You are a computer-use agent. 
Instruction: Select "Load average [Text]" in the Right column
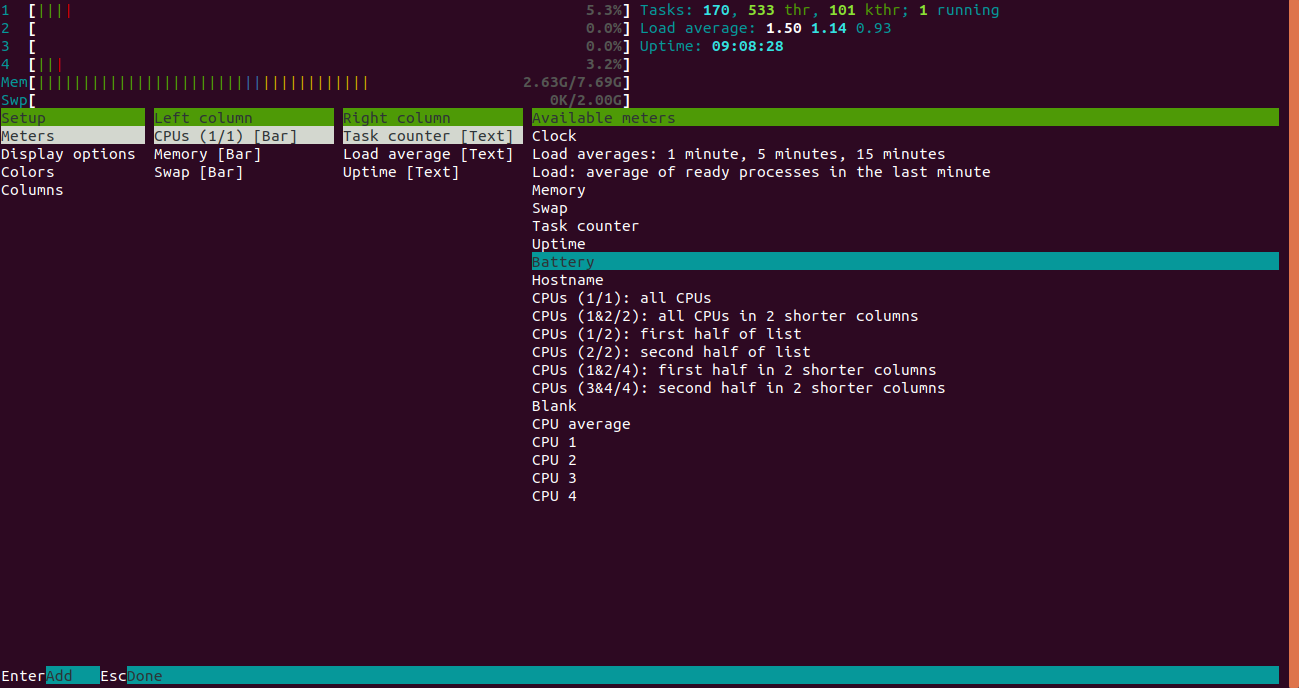[x=427, y=153]
